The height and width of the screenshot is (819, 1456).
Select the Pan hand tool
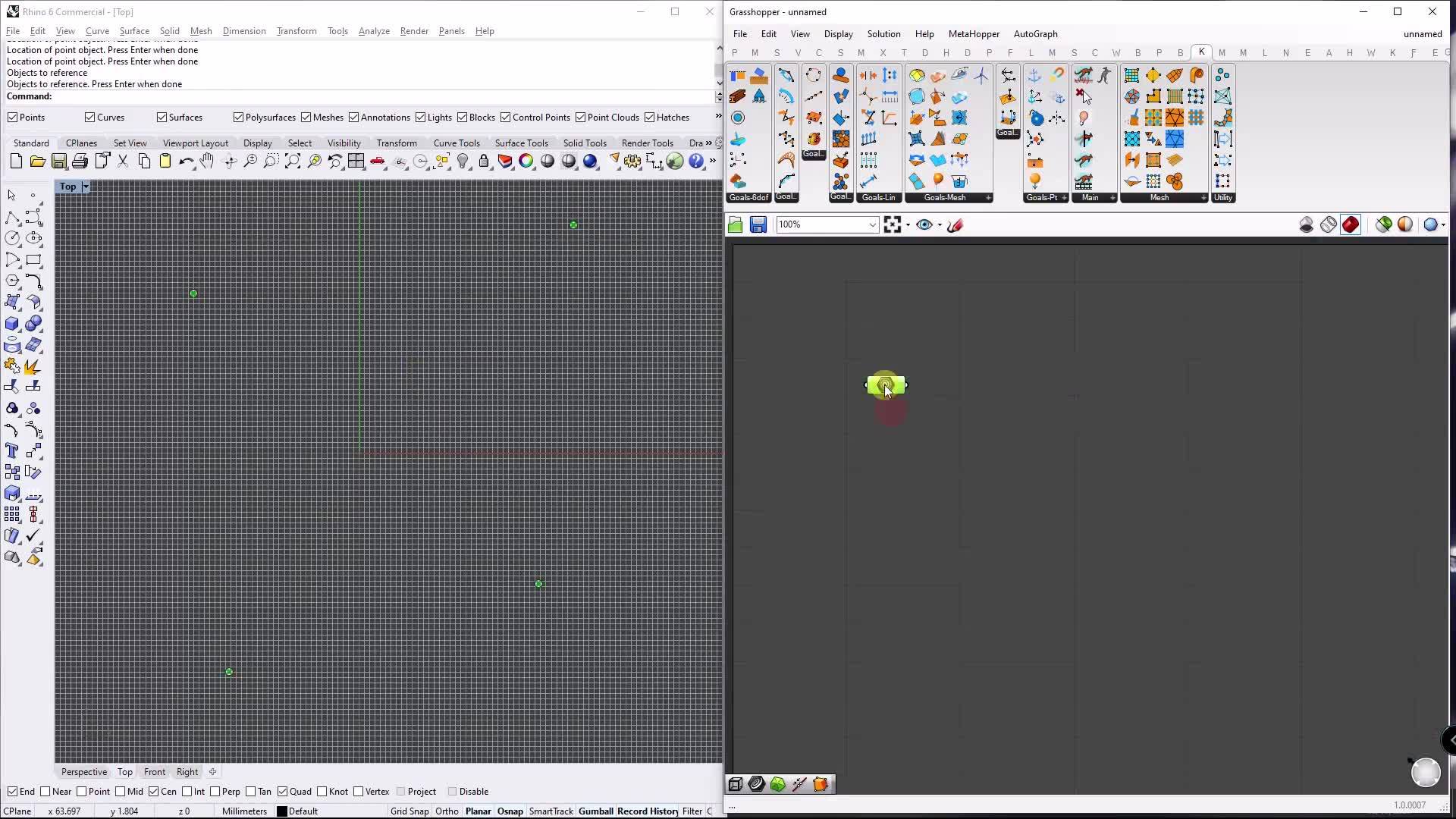pos(207,162)
